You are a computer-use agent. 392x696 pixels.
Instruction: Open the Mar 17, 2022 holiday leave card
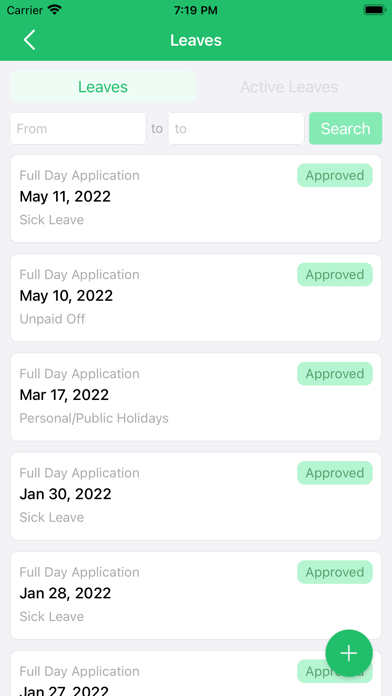[x=196, y=397]
